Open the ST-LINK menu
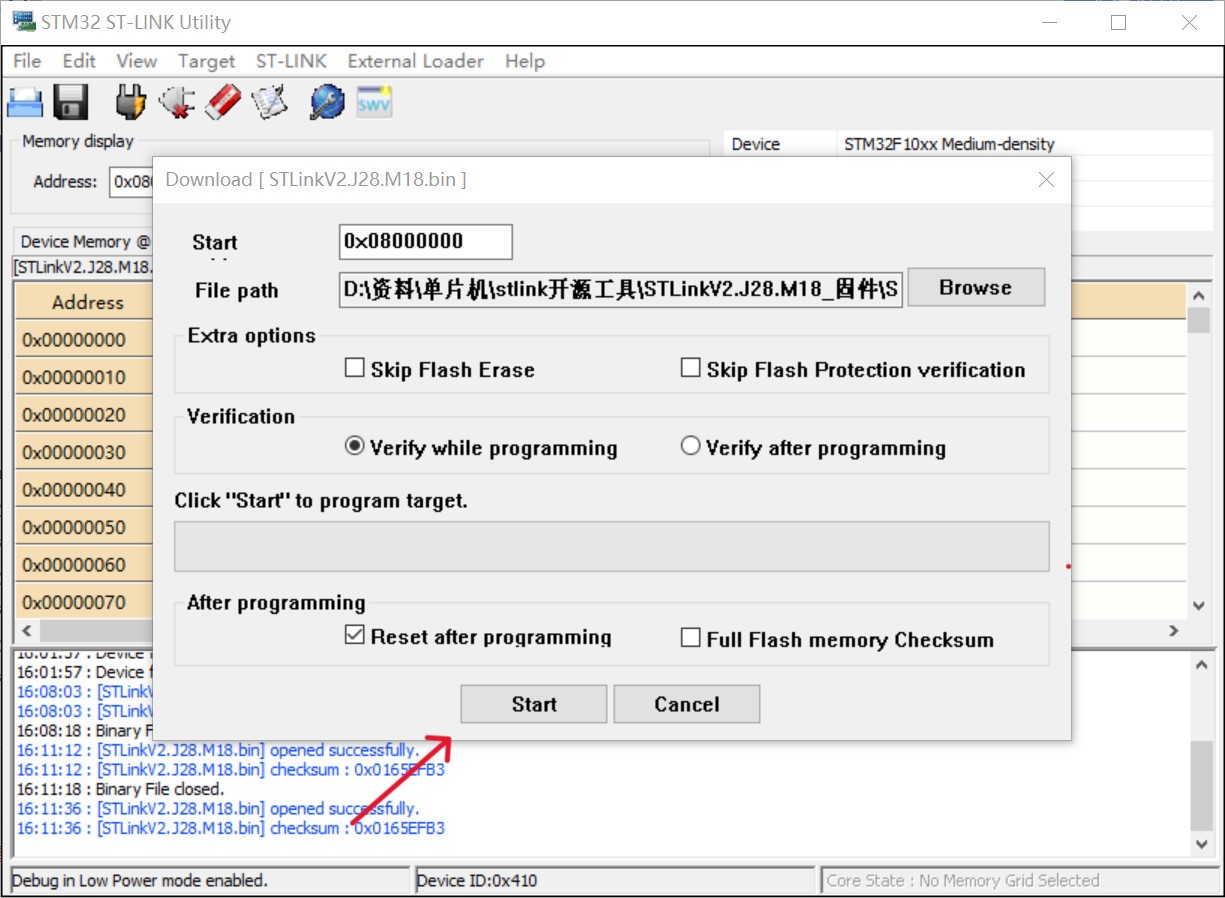Viewport: 1225px width, 898px height. pos(291,61)
